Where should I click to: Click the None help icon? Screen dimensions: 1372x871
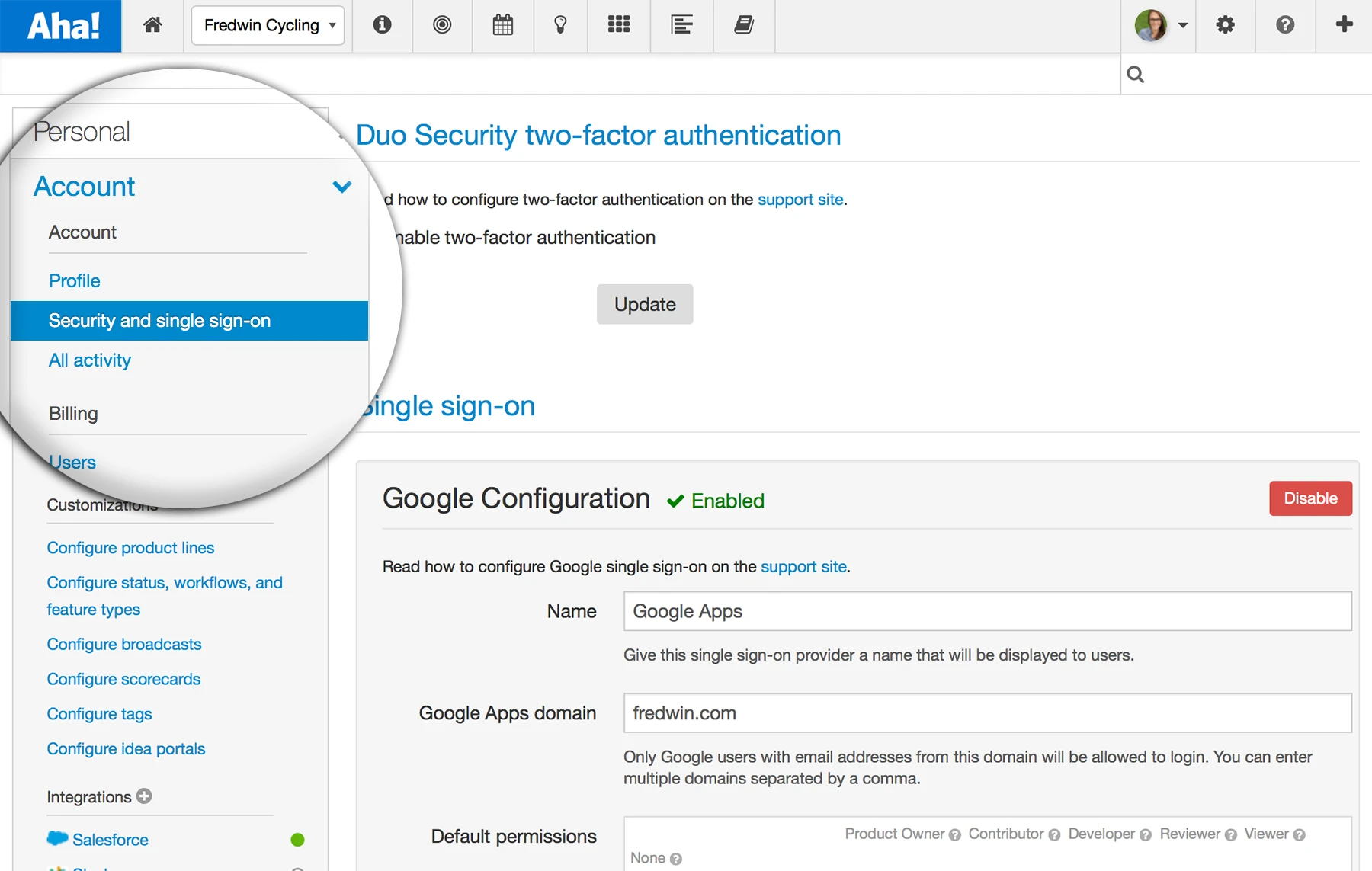676,859
